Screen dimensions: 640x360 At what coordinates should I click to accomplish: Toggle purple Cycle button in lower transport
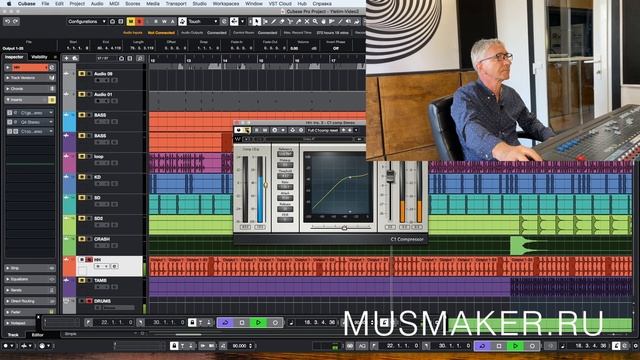[482, 346]
